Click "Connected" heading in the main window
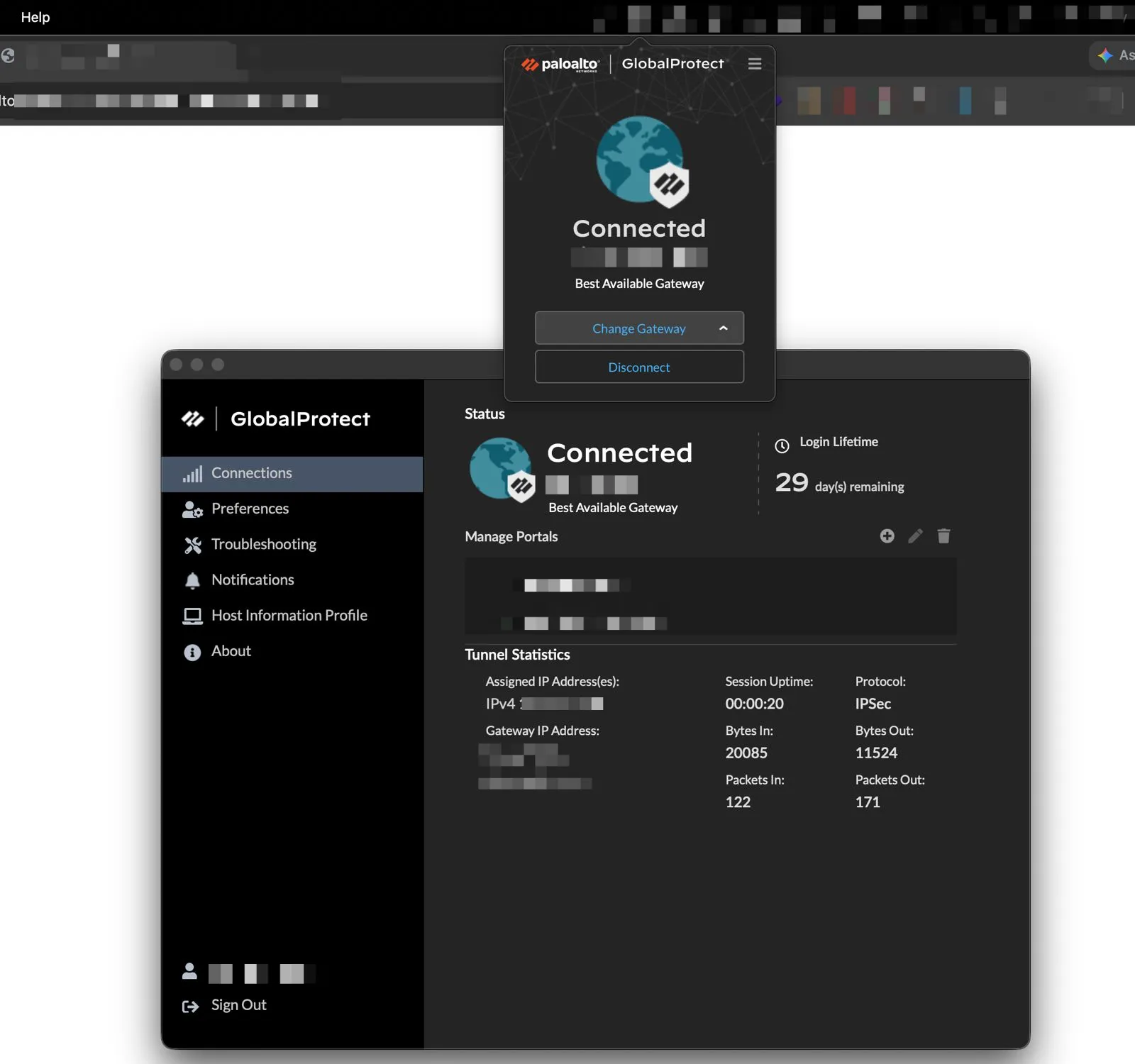Image resolution: width=1135 pixels, height=1064 pixels. point(619,453)
